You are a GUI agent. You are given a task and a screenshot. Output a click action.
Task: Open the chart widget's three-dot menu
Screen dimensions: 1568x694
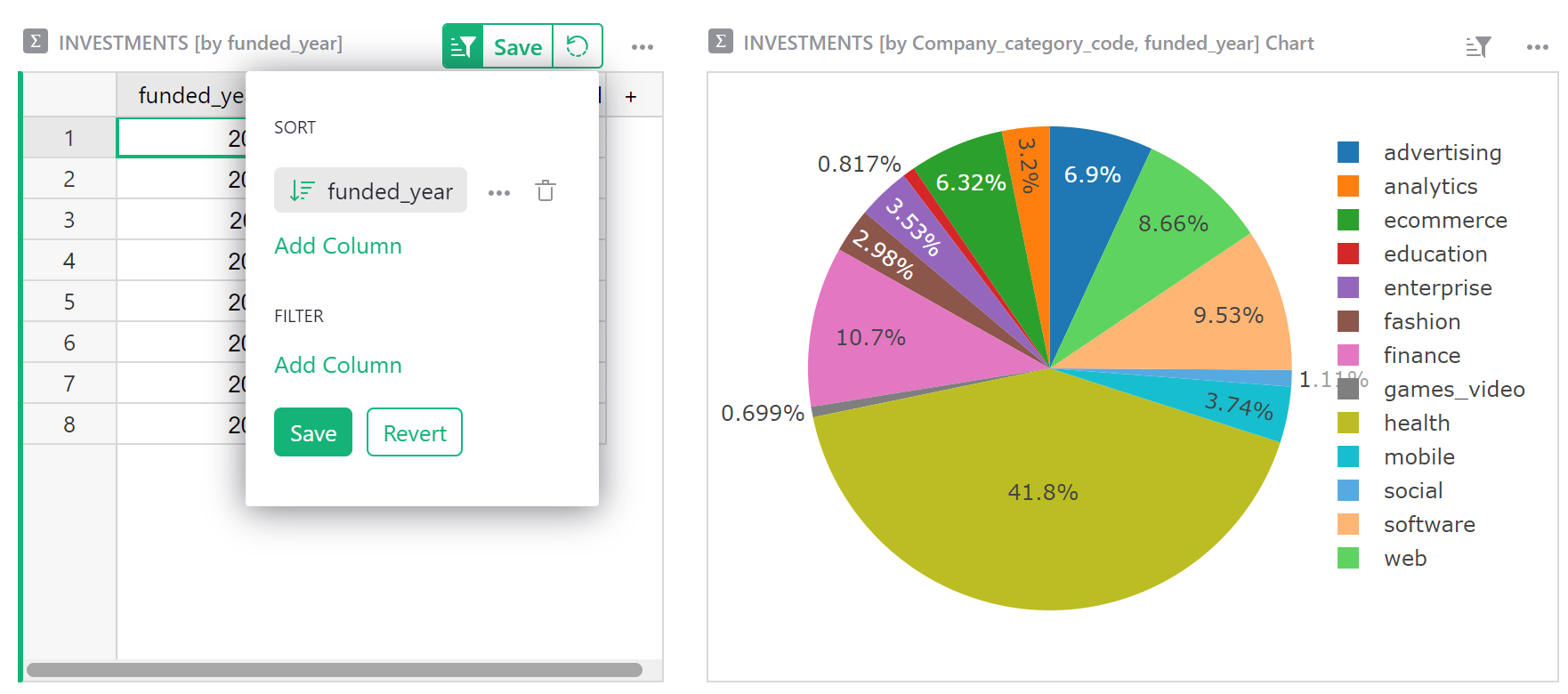click(1537, 47)
